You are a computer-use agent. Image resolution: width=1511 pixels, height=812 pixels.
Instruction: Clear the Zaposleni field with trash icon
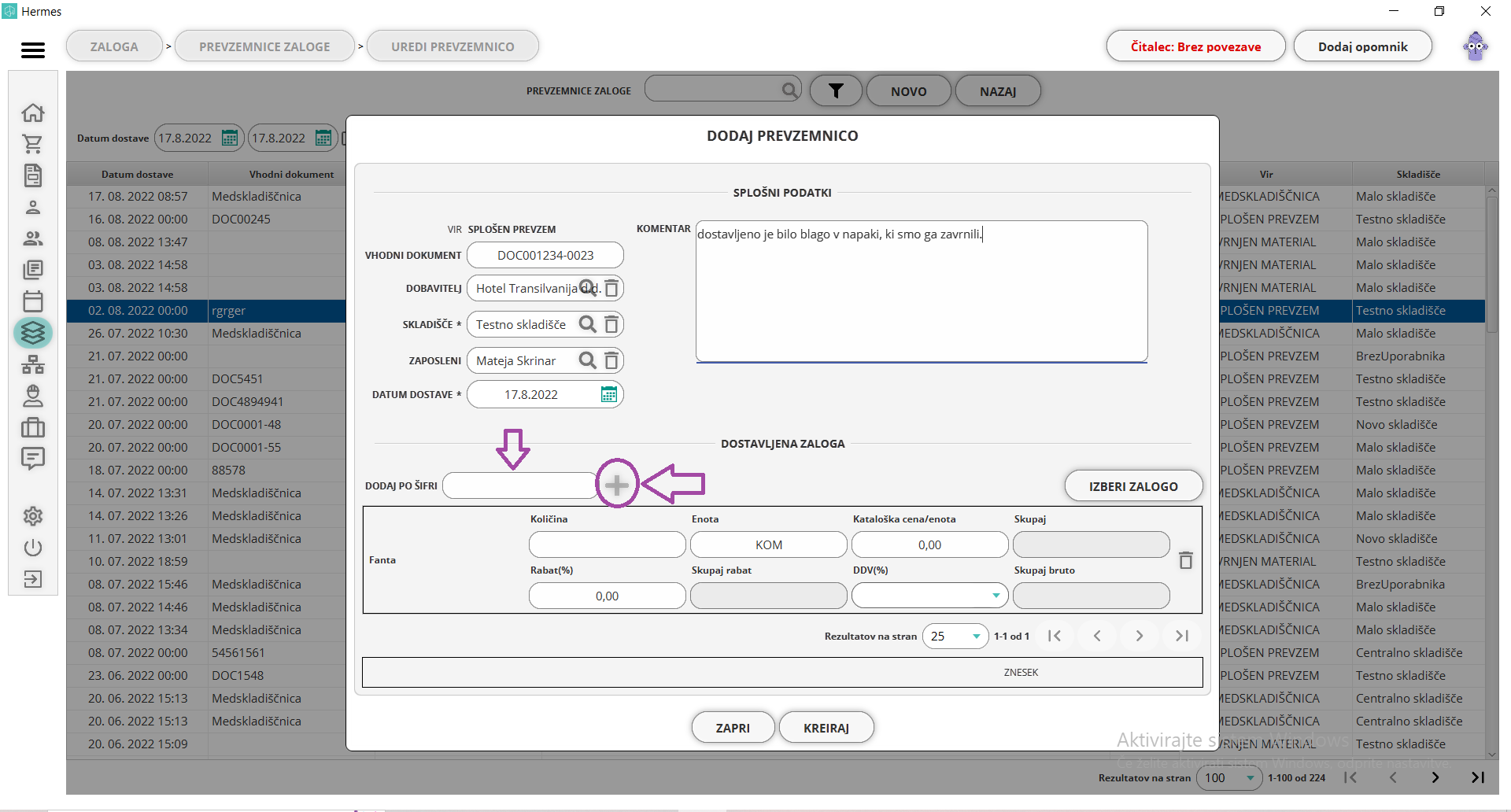[611, 360]
